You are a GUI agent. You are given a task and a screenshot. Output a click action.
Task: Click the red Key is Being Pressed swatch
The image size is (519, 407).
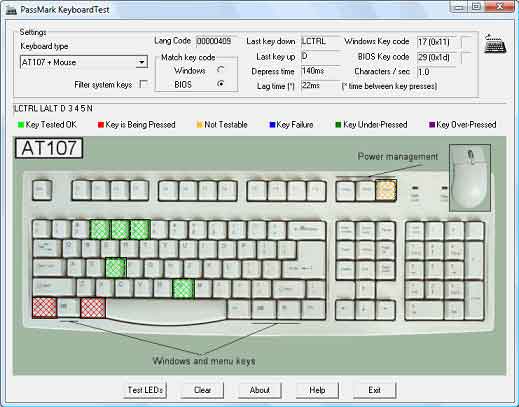101,125
